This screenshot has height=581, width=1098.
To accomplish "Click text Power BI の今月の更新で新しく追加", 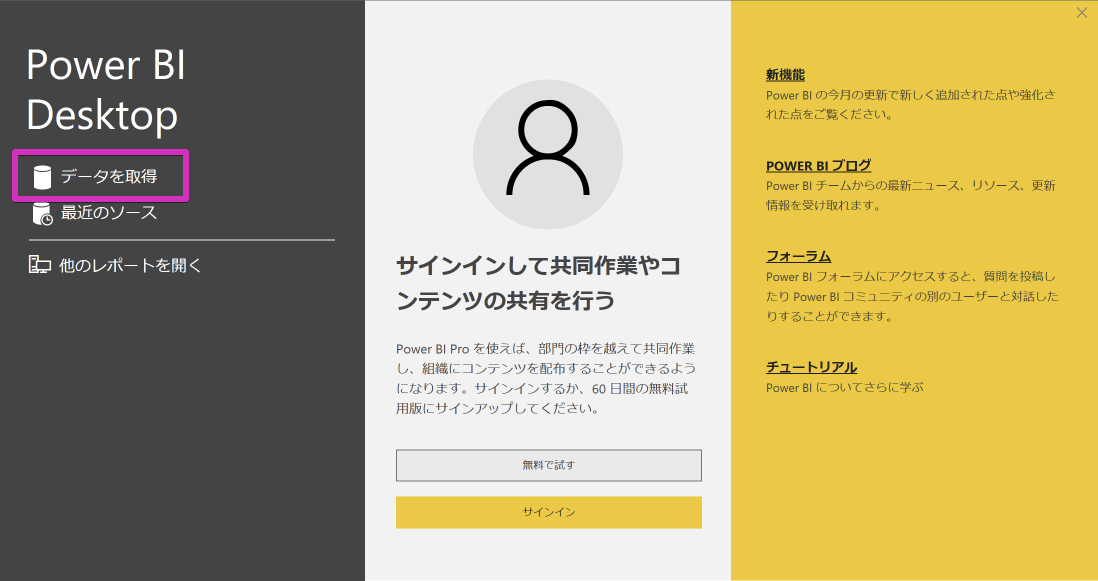I will (x=910, y=104).
